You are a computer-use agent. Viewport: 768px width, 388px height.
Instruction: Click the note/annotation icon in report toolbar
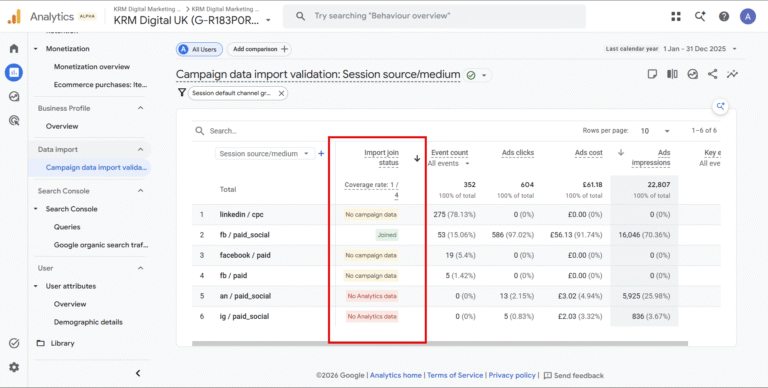[652, 74]
